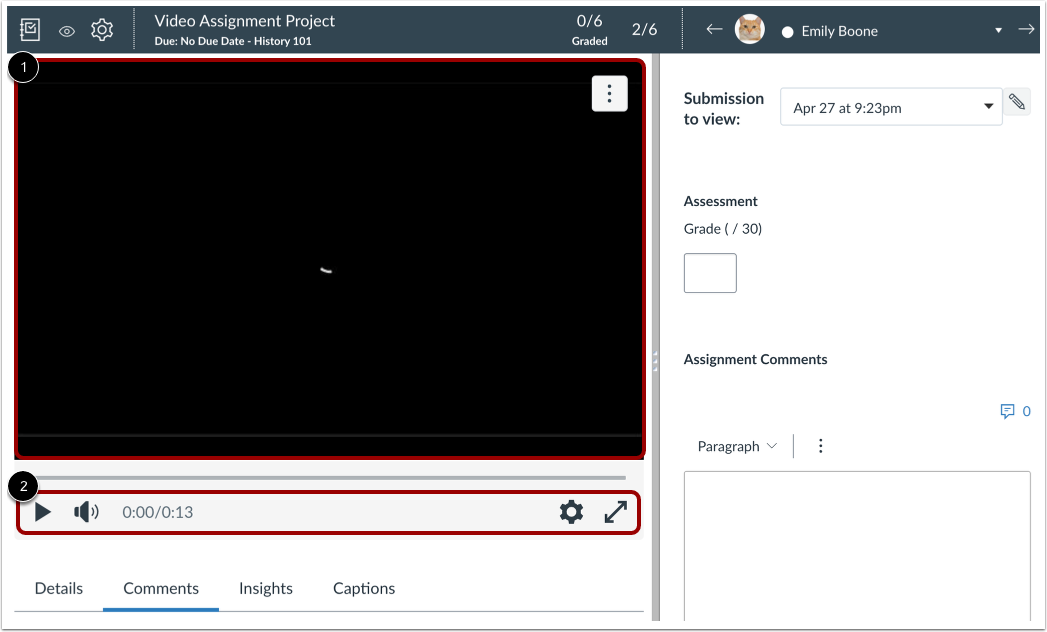Go to next student arrow
The height and width of the screenshot is (632, 1047).
[x=1026, y=29]
